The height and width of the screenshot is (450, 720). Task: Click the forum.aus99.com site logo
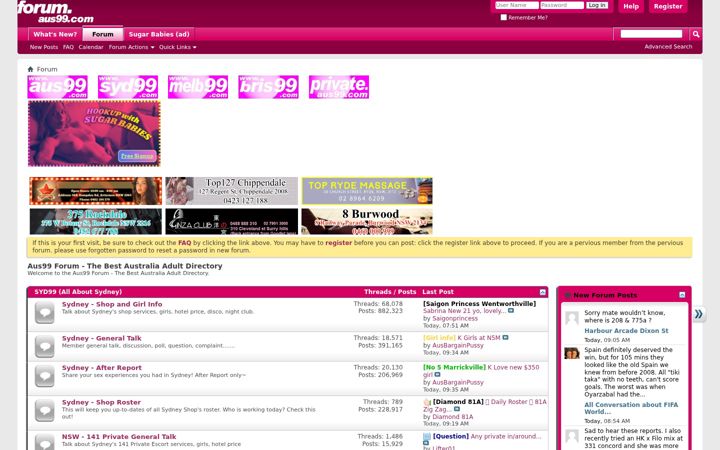point(56,12)
